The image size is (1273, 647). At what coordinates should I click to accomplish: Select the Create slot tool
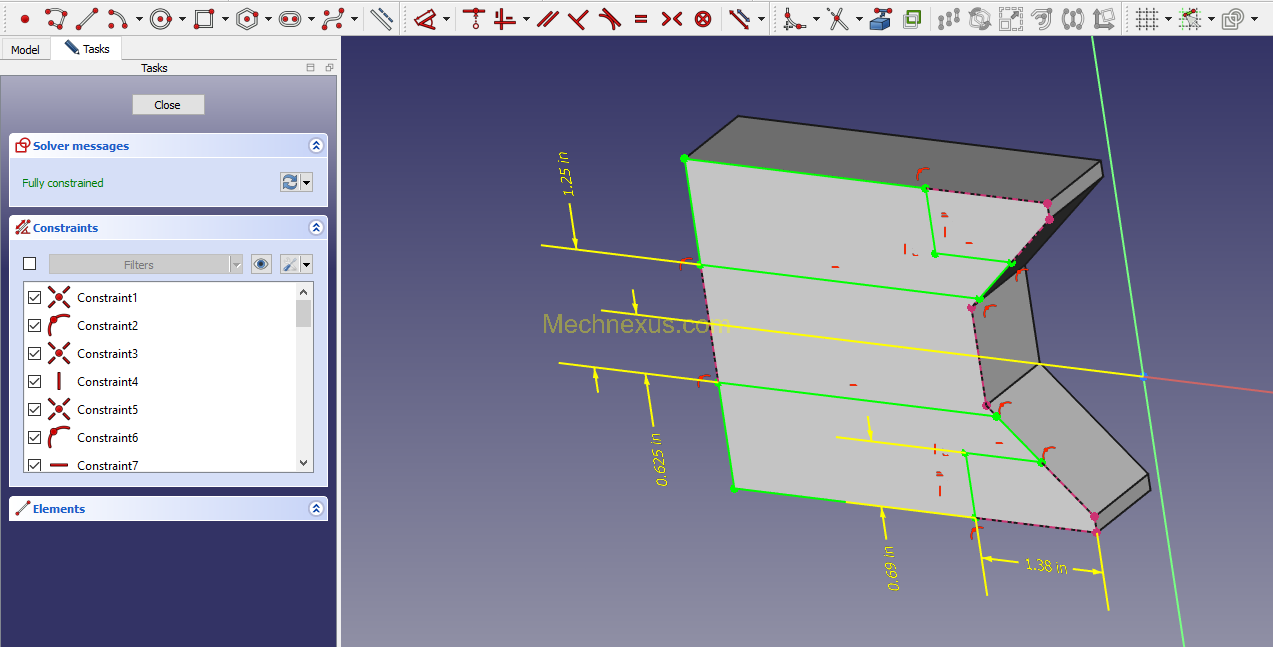point(290,18)
